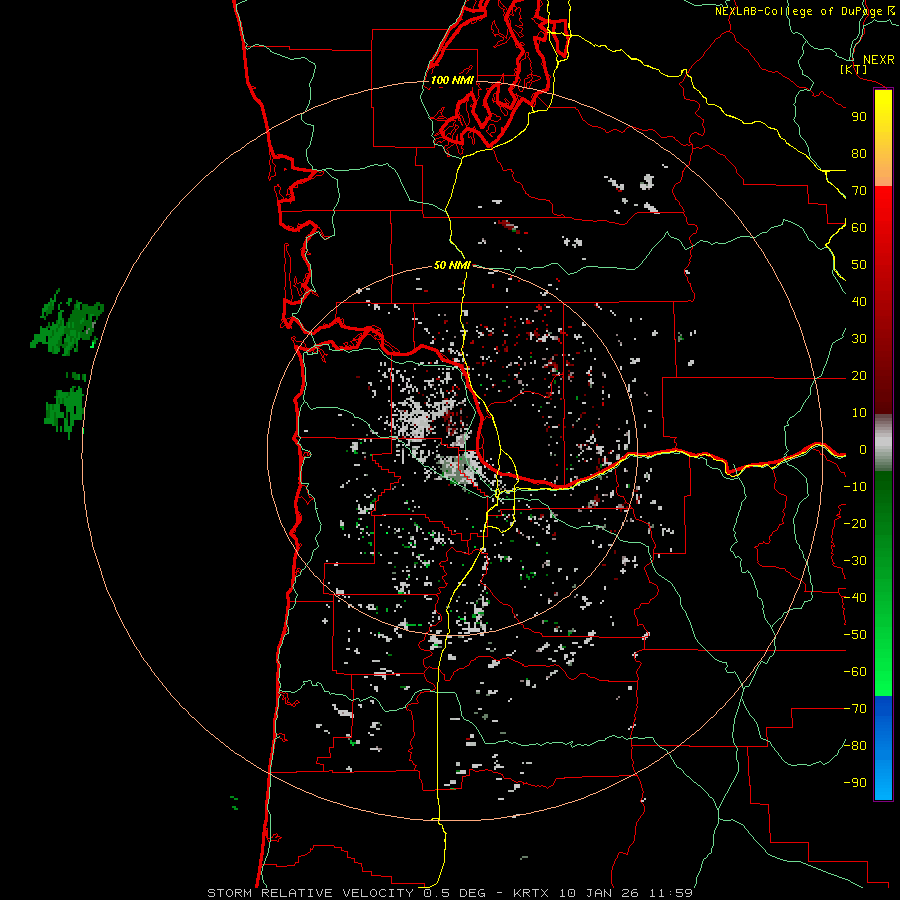Select the 70 value on velocity scale
900x900 pixels.
(859, 191)
